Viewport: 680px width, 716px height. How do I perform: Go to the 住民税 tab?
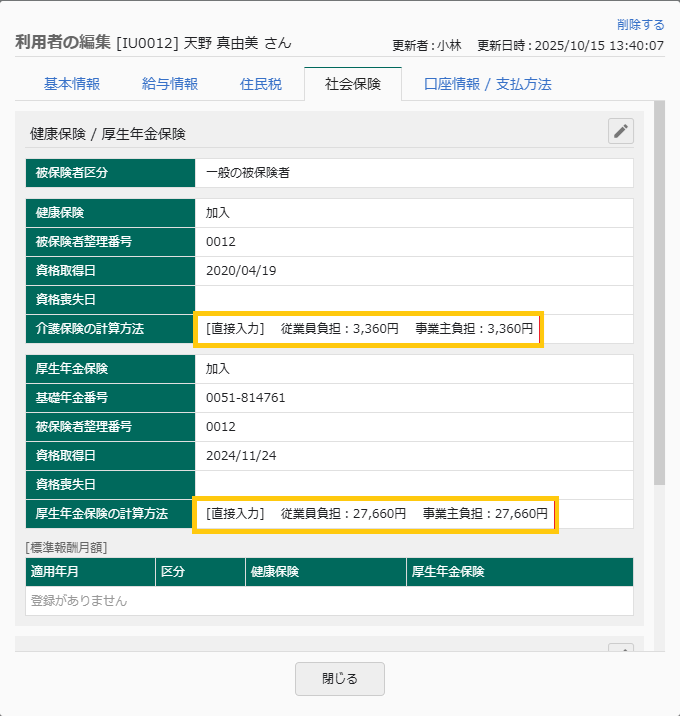click(261, 84)
